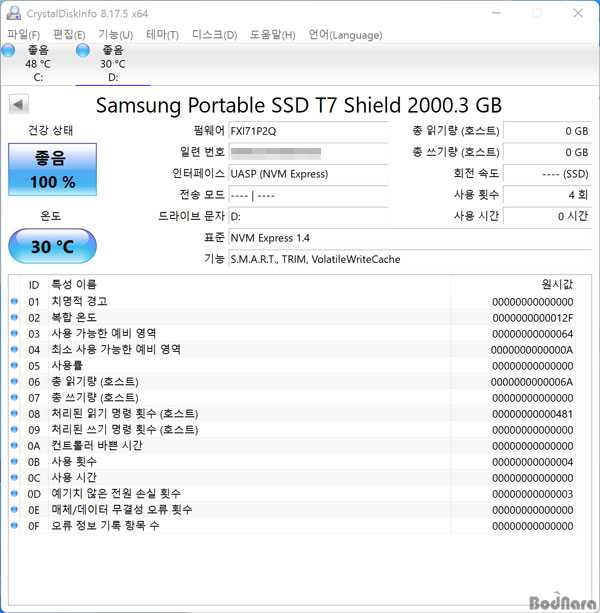Open the 테마(T) menu
This screenshot has width=600, height=613.
(162, 35)
